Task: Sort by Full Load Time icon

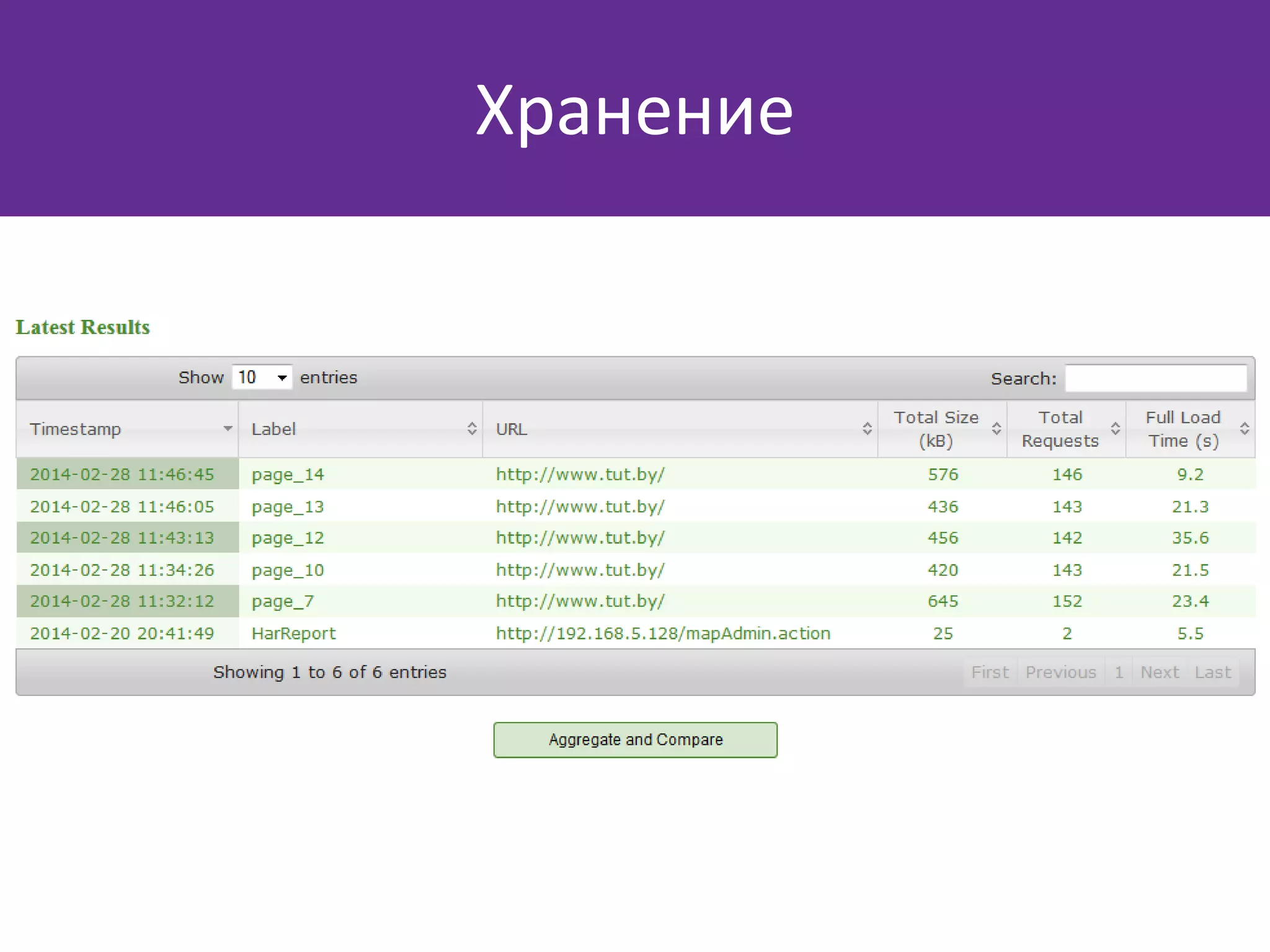Action: (x=1244, y=429)
